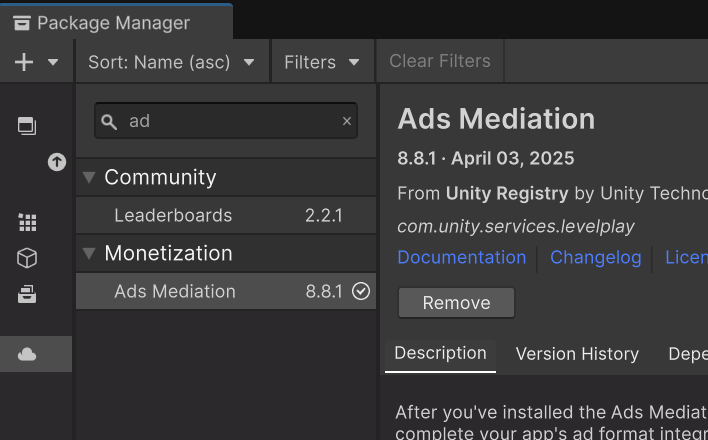708x440 pixels.
Task: Click the Unity Registry source text
Action: (507, 193)
